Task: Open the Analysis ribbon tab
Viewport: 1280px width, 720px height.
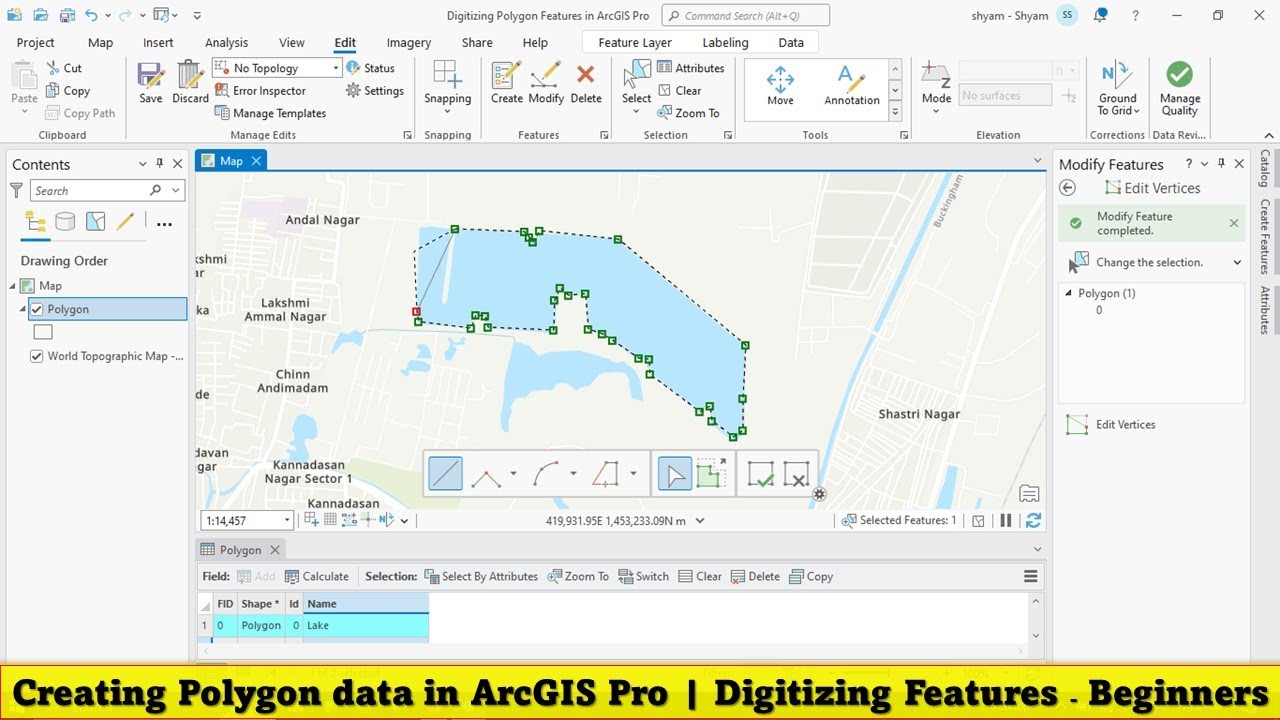Action: [226, 43]
